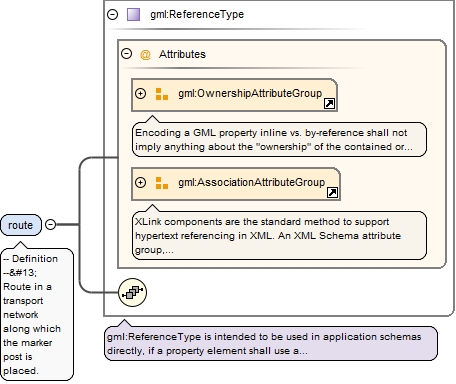
Task: Expand gml:OwnershipAttributeGroup node
Action: (140, 94)
